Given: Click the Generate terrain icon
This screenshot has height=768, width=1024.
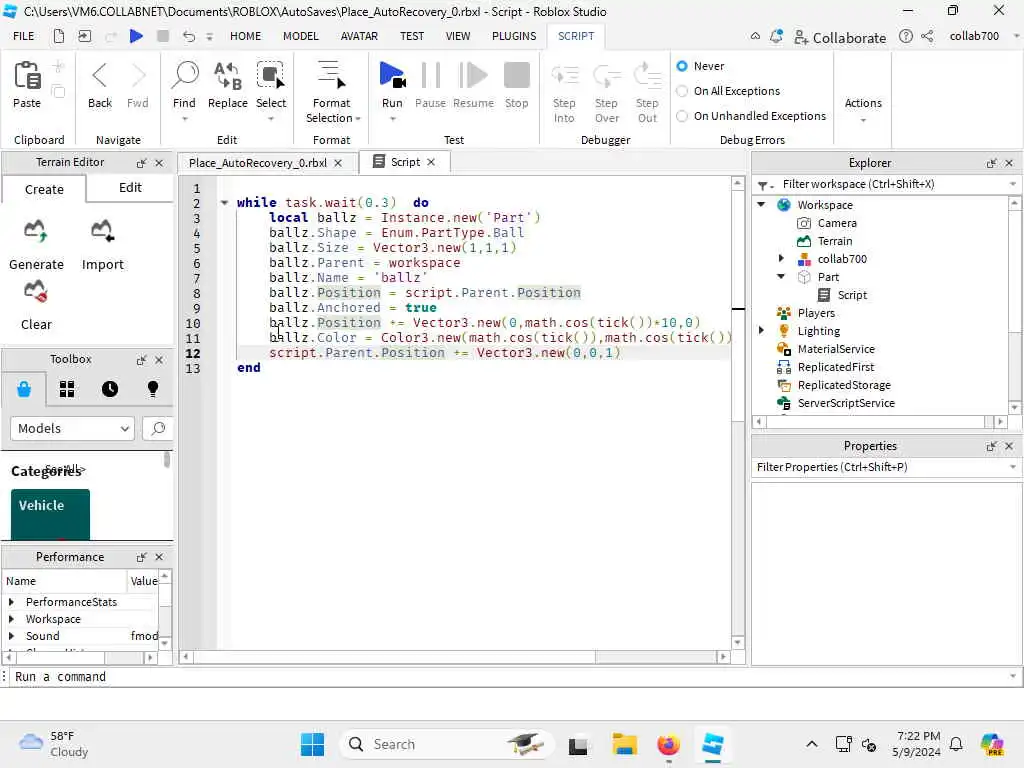Looking at the screenshot, I should point(35,232).
